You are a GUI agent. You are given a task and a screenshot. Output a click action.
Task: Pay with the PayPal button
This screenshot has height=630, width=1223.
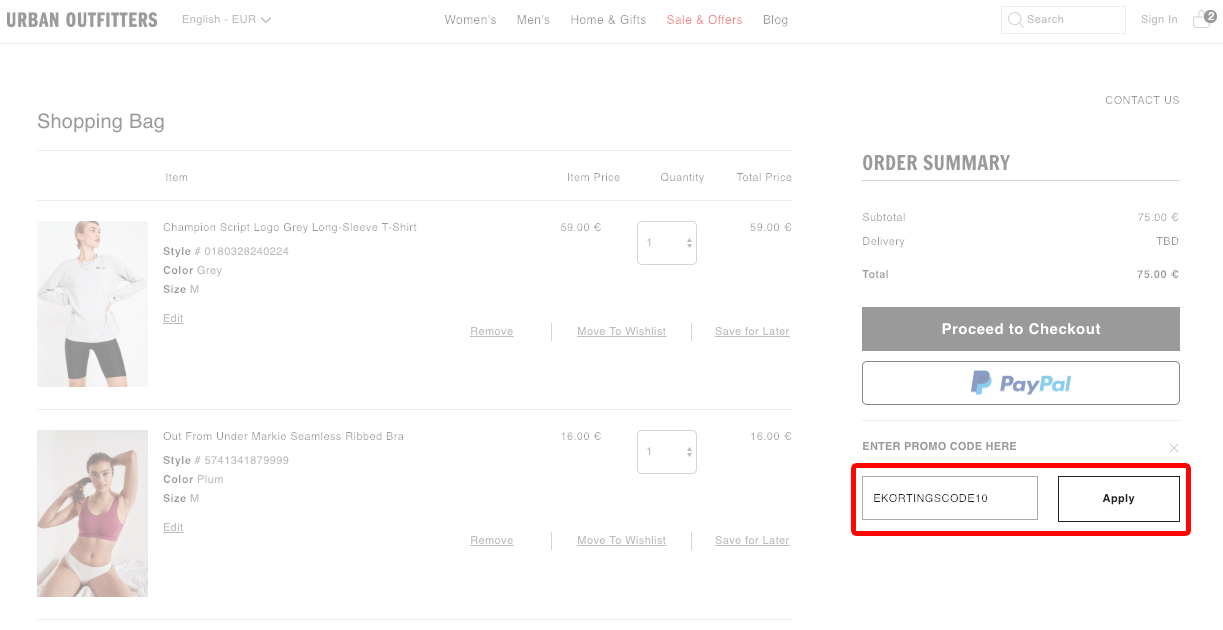point(1021,383)
